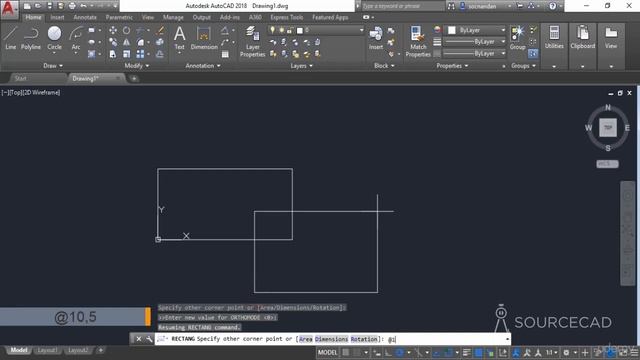
Task: Select the Circle tool
Action: pyautogui.click(x=54, y=38)
